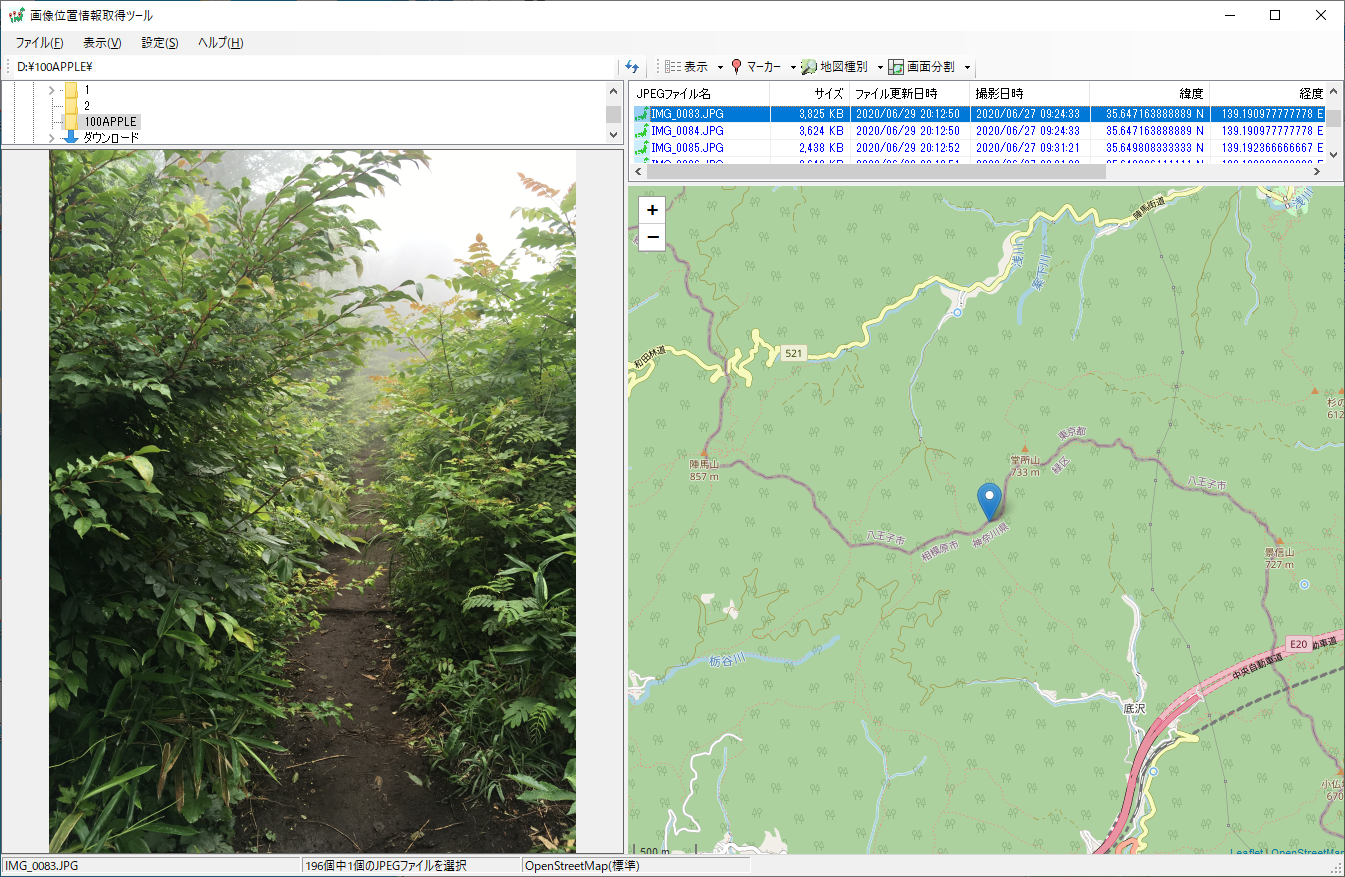Sort by 経度 column header

[x=1268, y=94]
